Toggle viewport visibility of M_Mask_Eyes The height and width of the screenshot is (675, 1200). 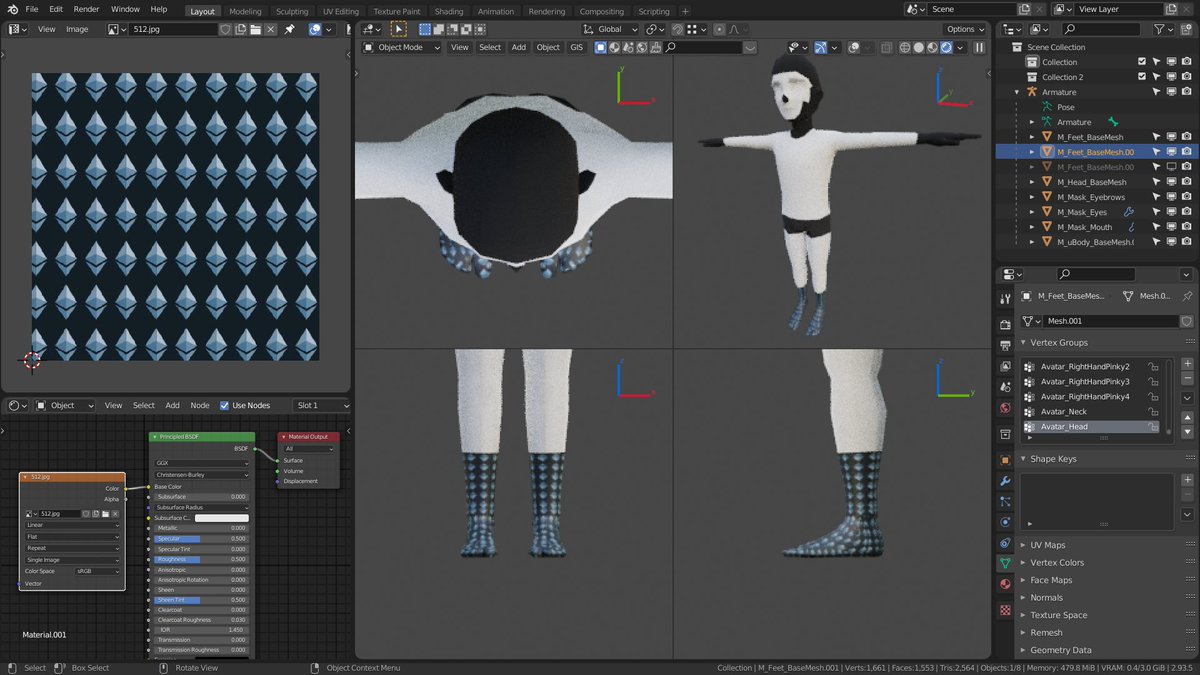tap(1171, 212)
